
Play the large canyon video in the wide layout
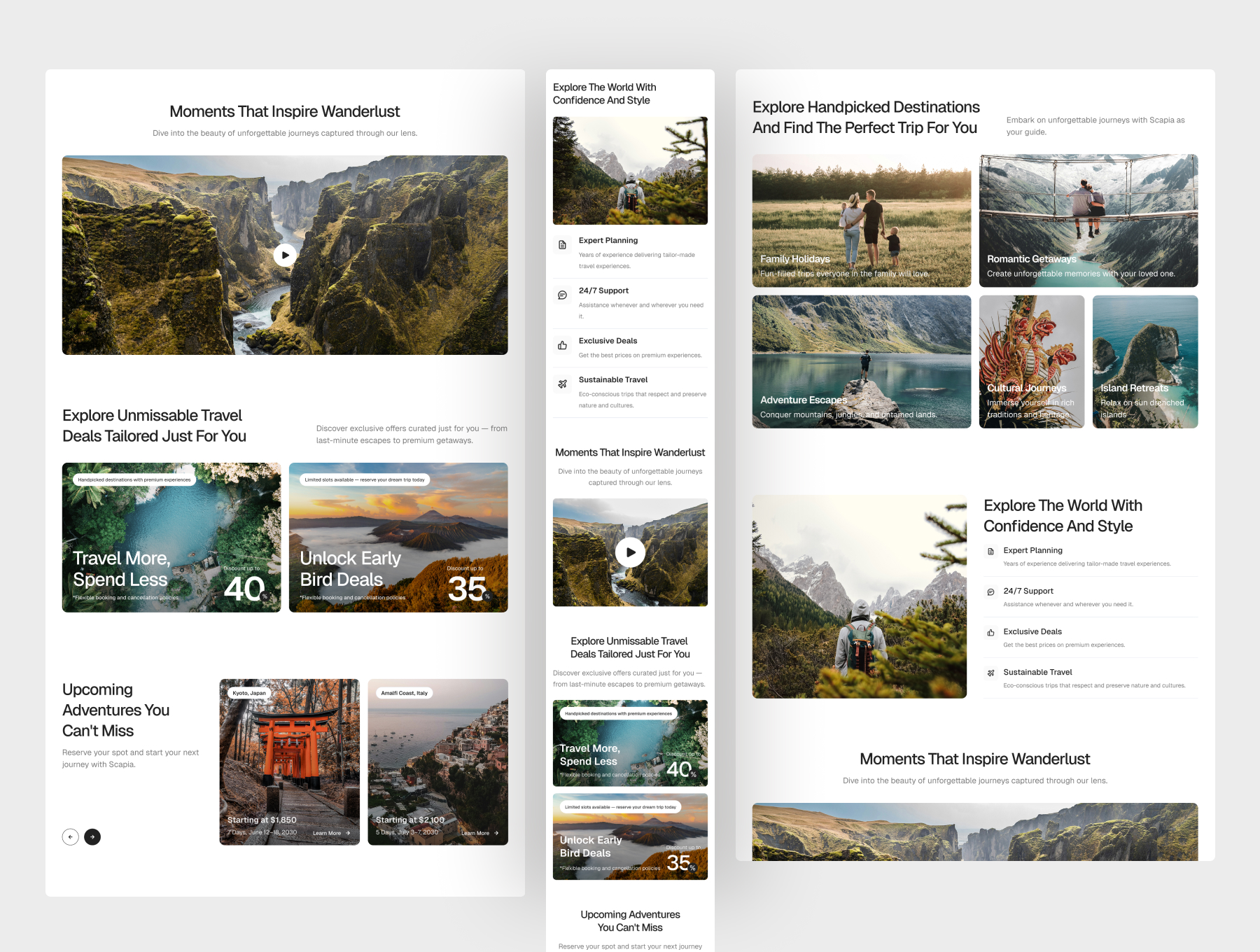[x=285, y=255]
